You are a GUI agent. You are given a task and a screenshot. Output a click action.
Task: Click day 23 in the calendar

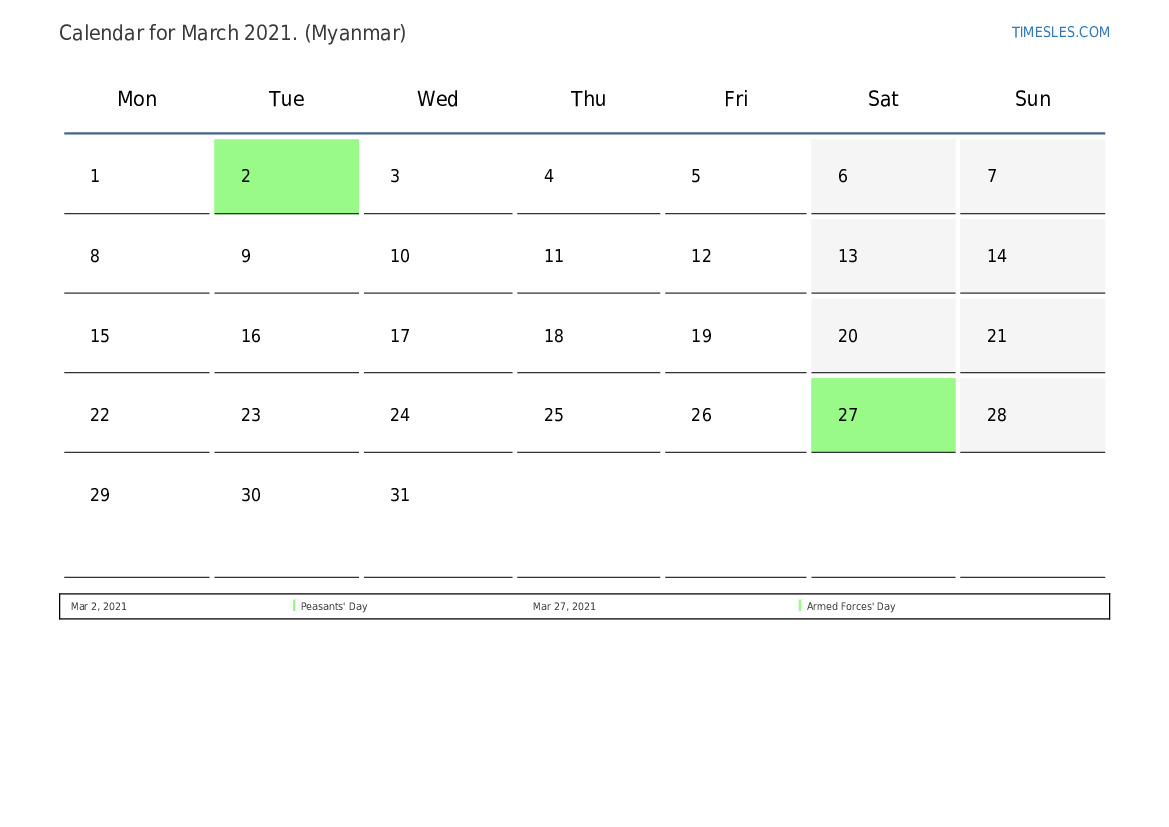click(x=286, y=415)
